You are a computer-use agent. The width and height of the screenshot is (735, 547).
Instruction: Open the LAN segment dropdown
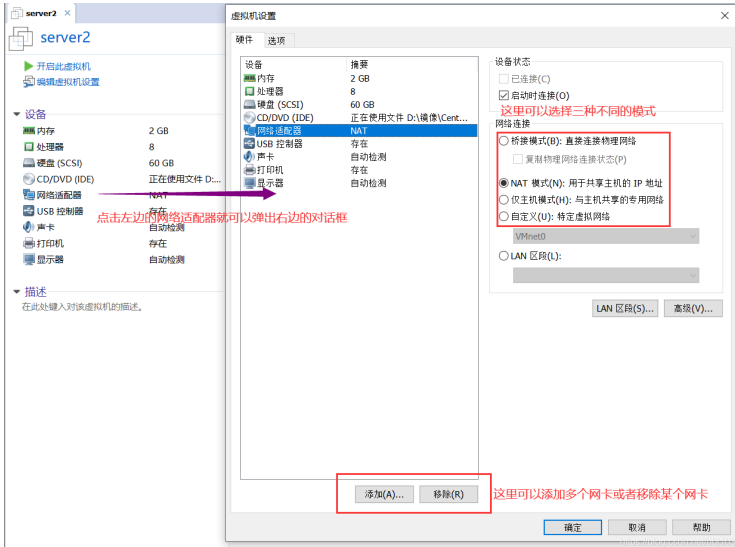click(606, 276)
